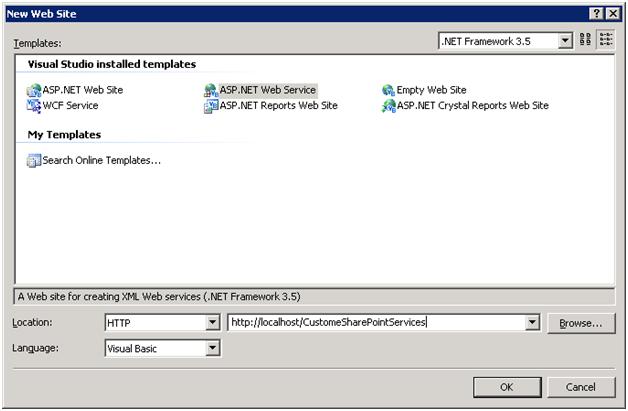Click the Cancel button
The image size is (628, 411).
(581, 387)
